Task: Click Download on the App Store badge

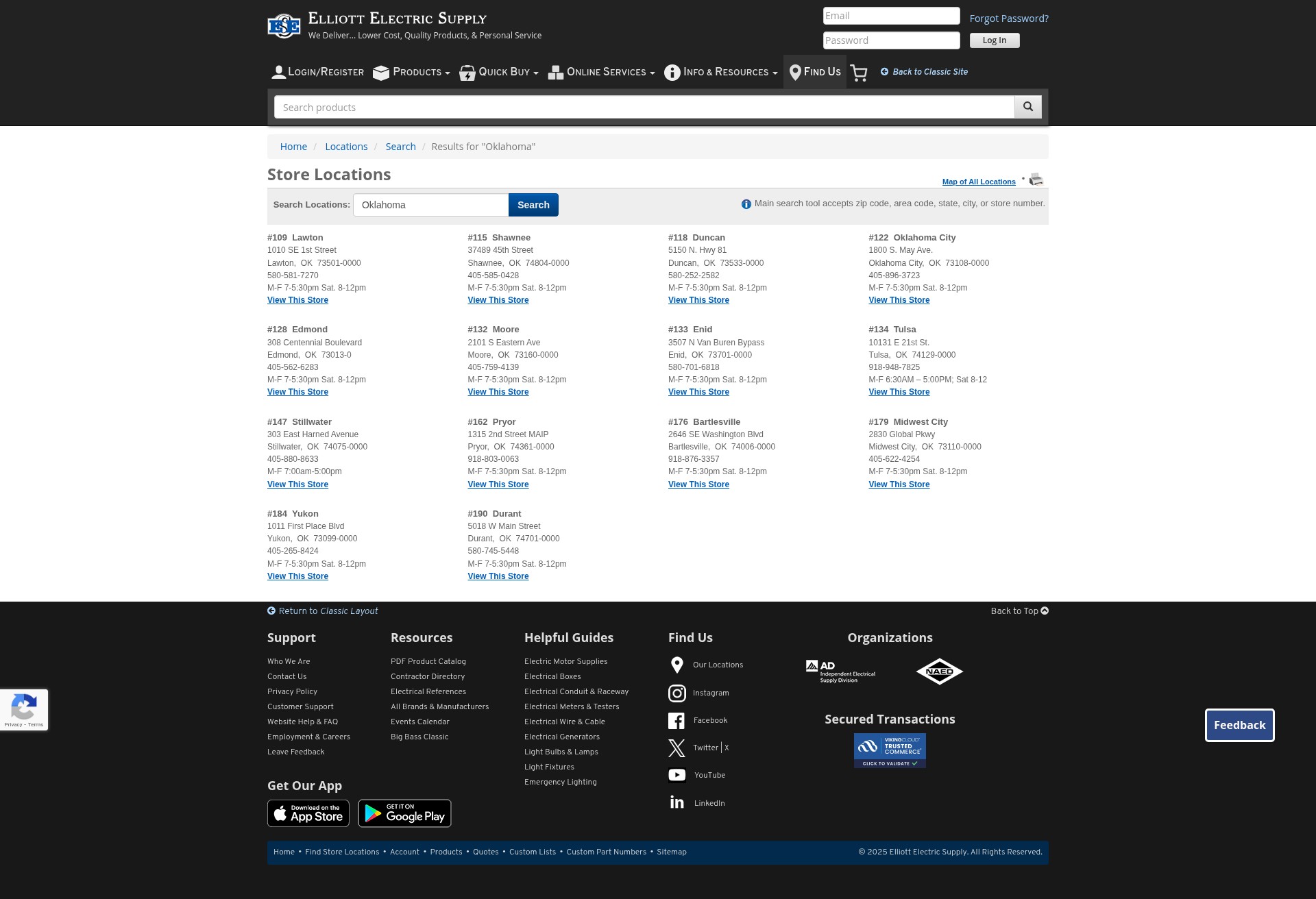Action: 308,813
